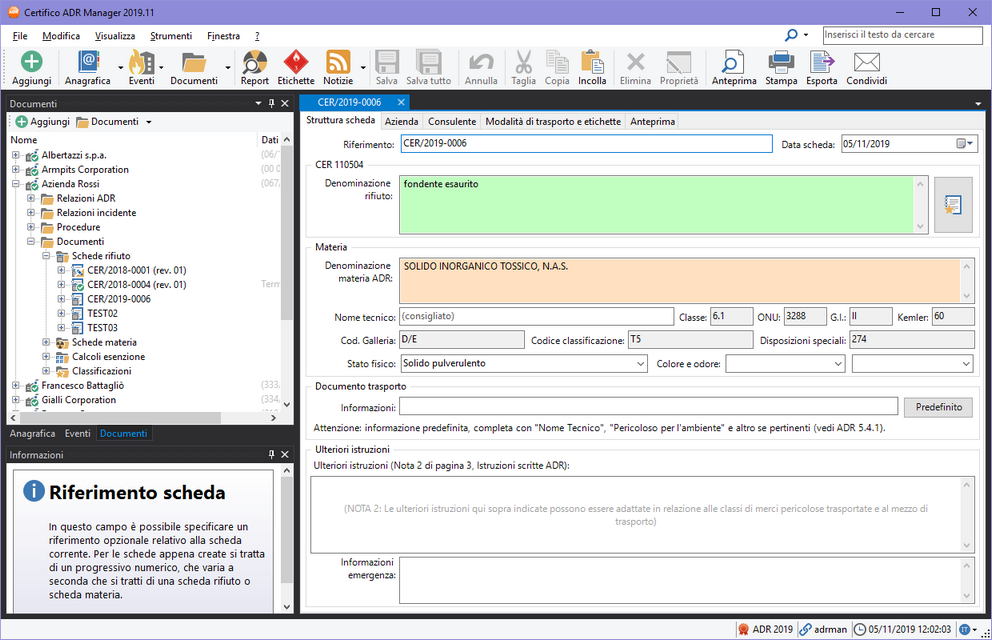The height and width of the screenshot is (640, 992).
Task: Expand the Albertazzi s.p.a. tree node
Action: coord(16,155)
